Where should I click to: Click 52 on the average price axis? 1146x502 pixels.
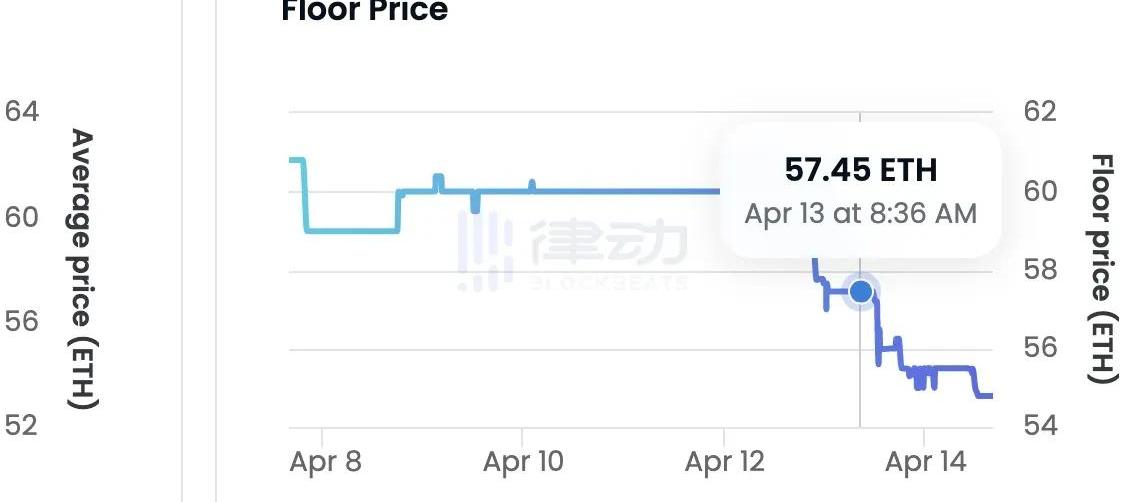point(22,426)
